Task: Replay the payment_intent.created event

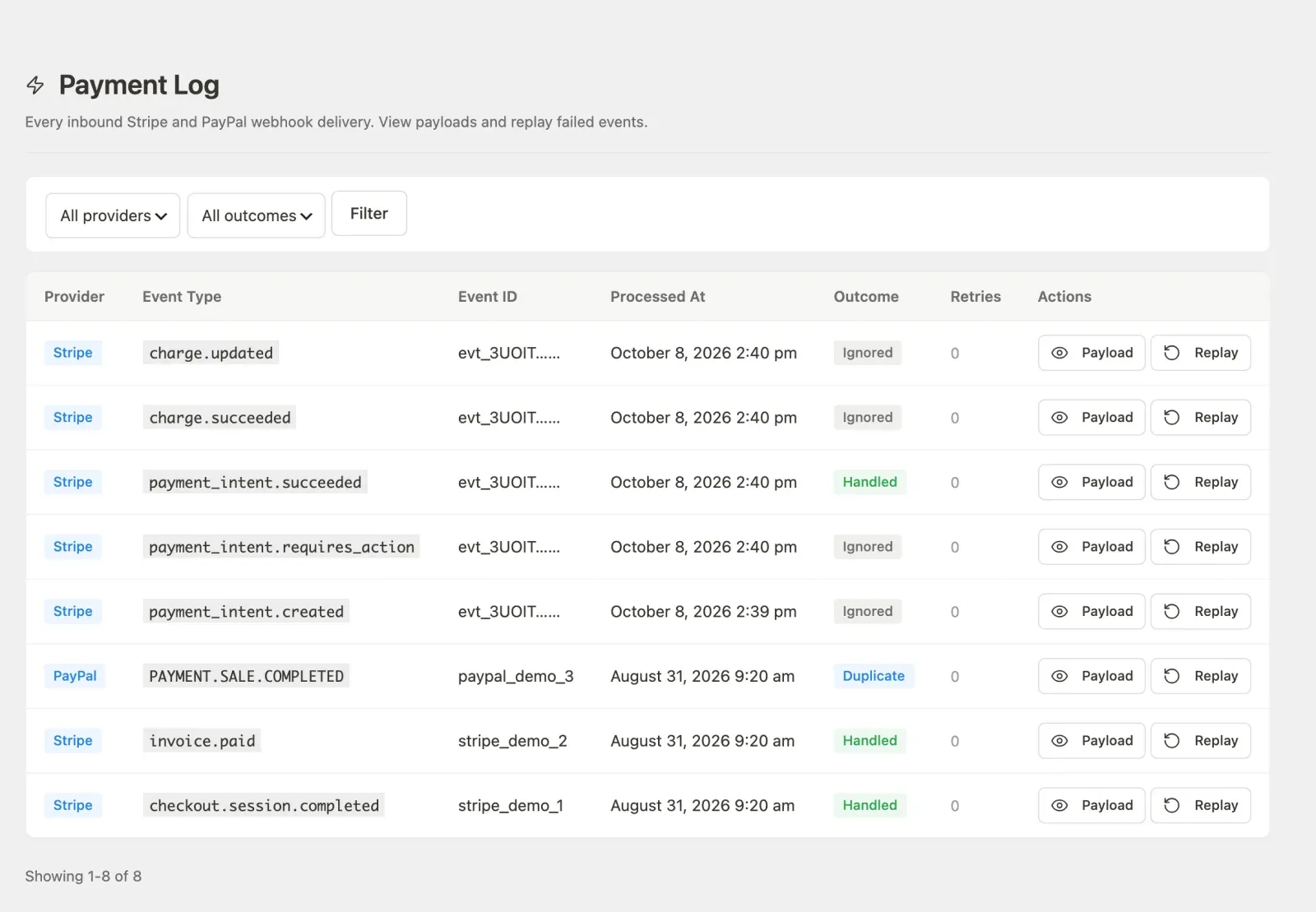Action: [1201, 612]
